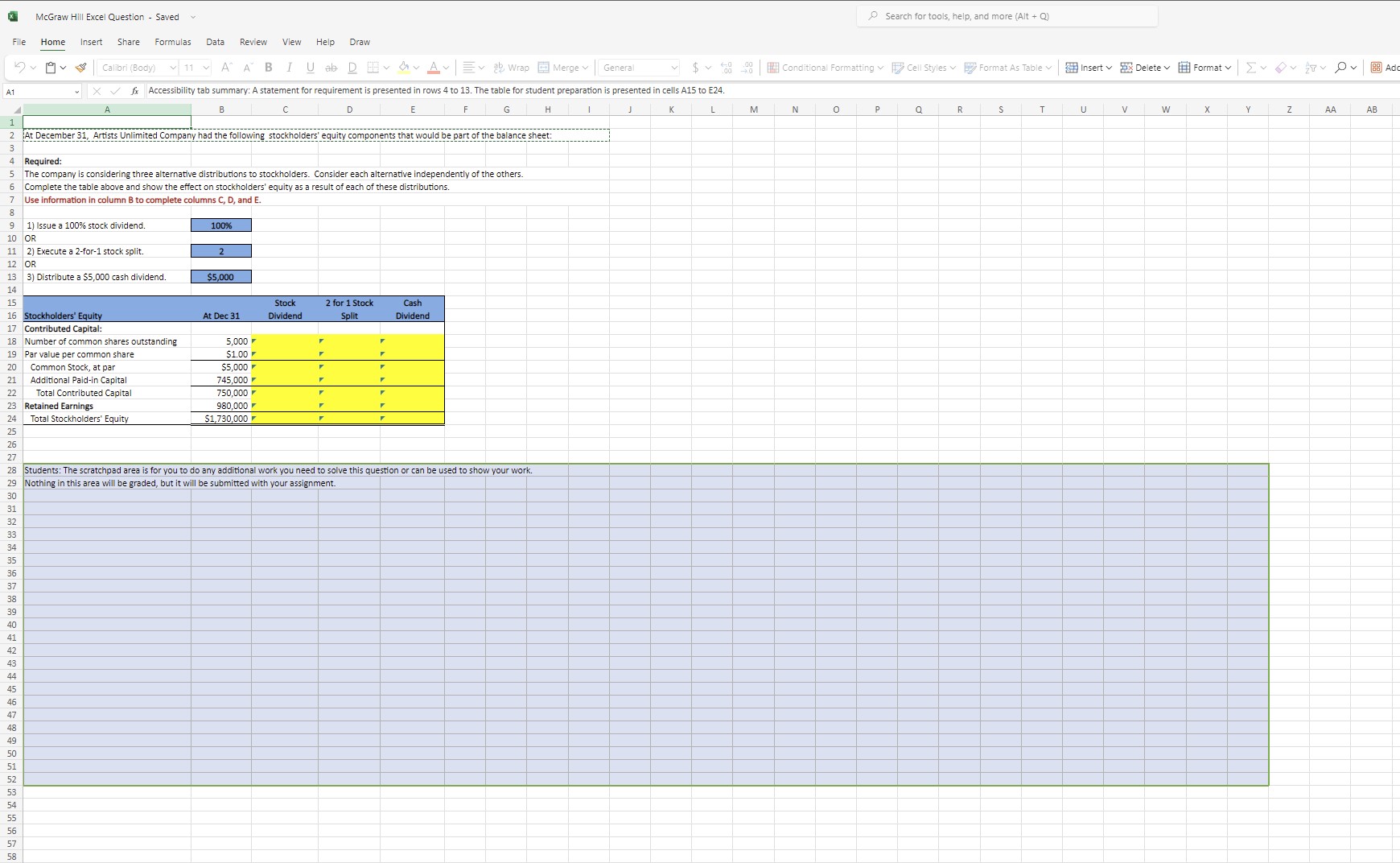Viewport: 1400px width, 863px height.
Task: Click the Undo icon
Action: 20,68
